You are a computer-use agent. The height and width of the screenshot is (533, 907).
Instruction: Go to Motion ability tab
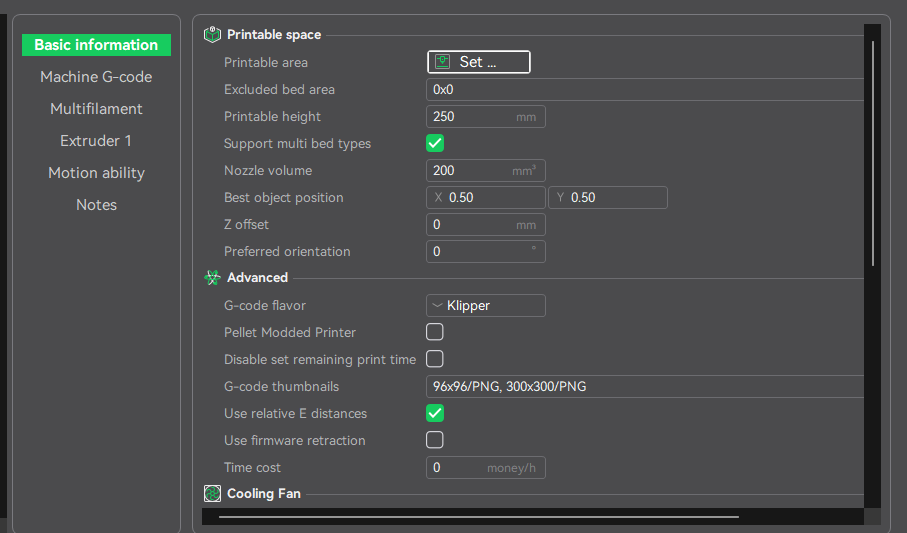click(96, 172)
